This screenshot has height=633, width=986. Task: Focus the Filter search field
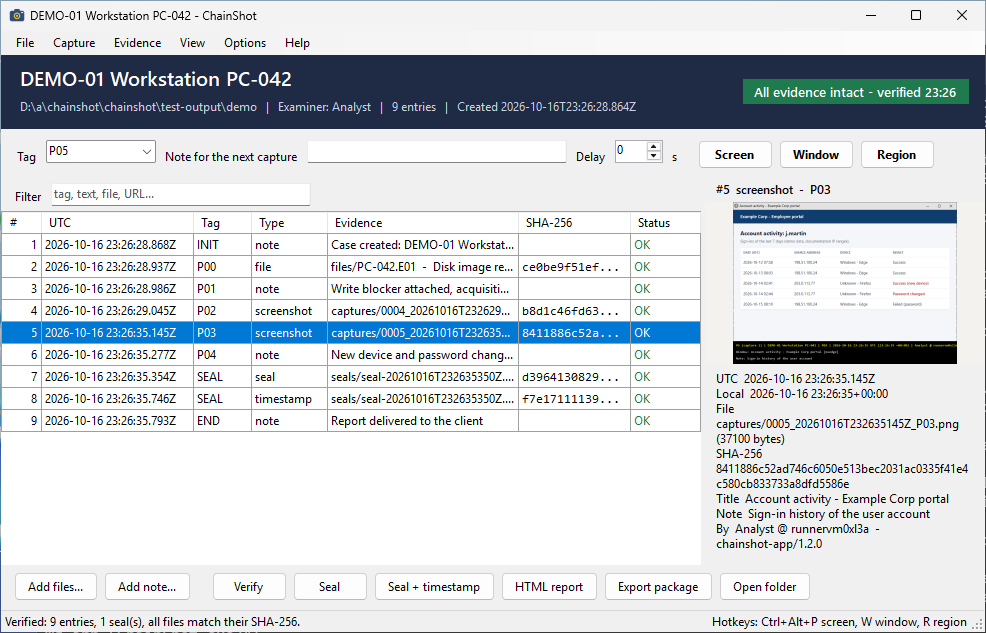tap(180, 194)
